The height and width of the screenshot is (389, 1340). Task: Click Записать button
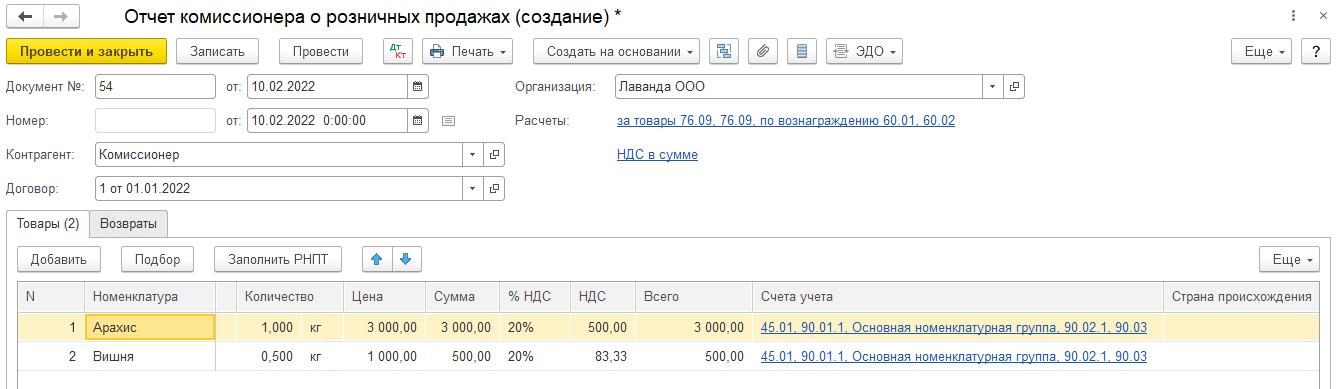coord(217,51)
